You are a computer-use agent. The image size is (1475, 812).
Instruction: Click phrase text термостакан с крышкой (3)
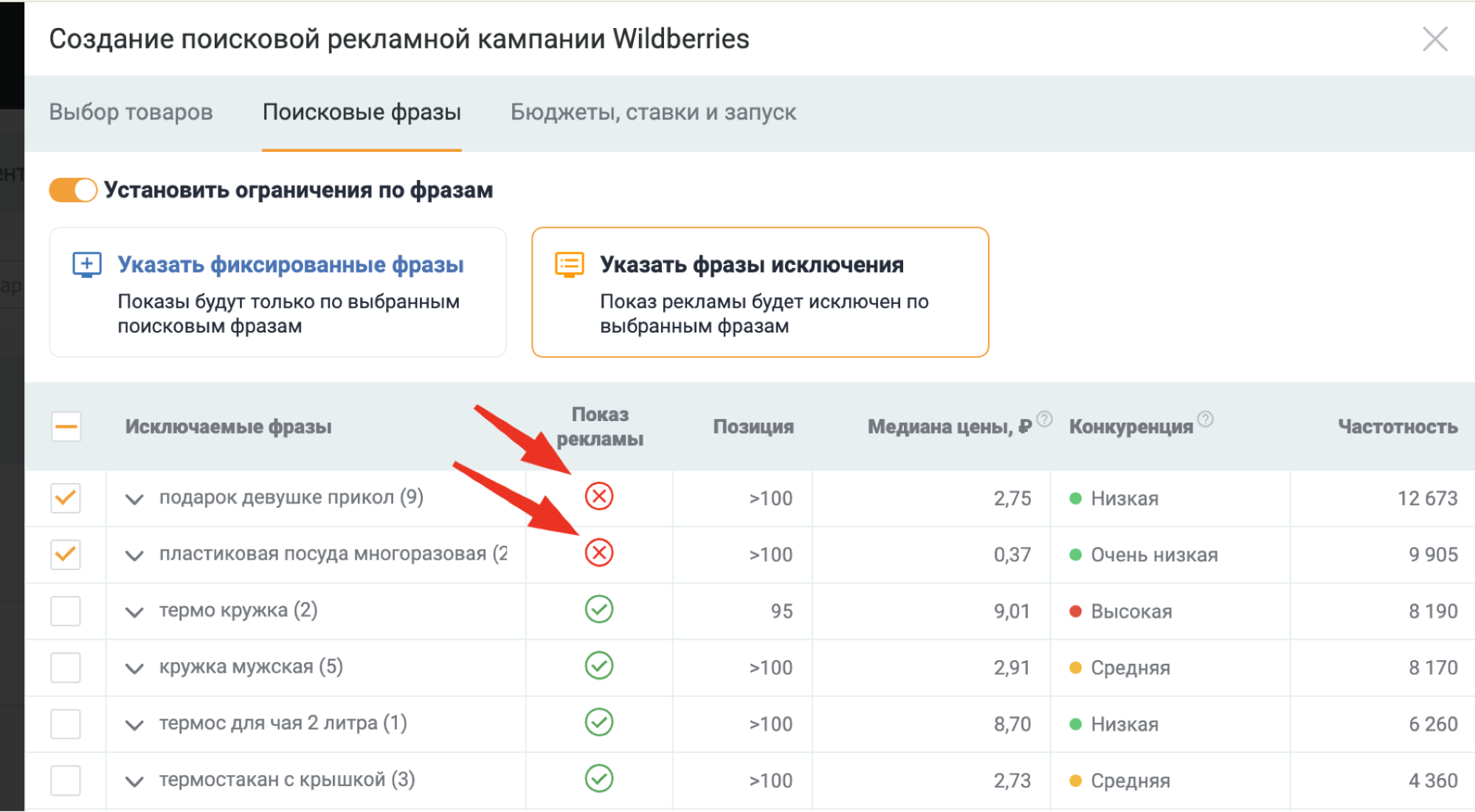click(287, 779)
